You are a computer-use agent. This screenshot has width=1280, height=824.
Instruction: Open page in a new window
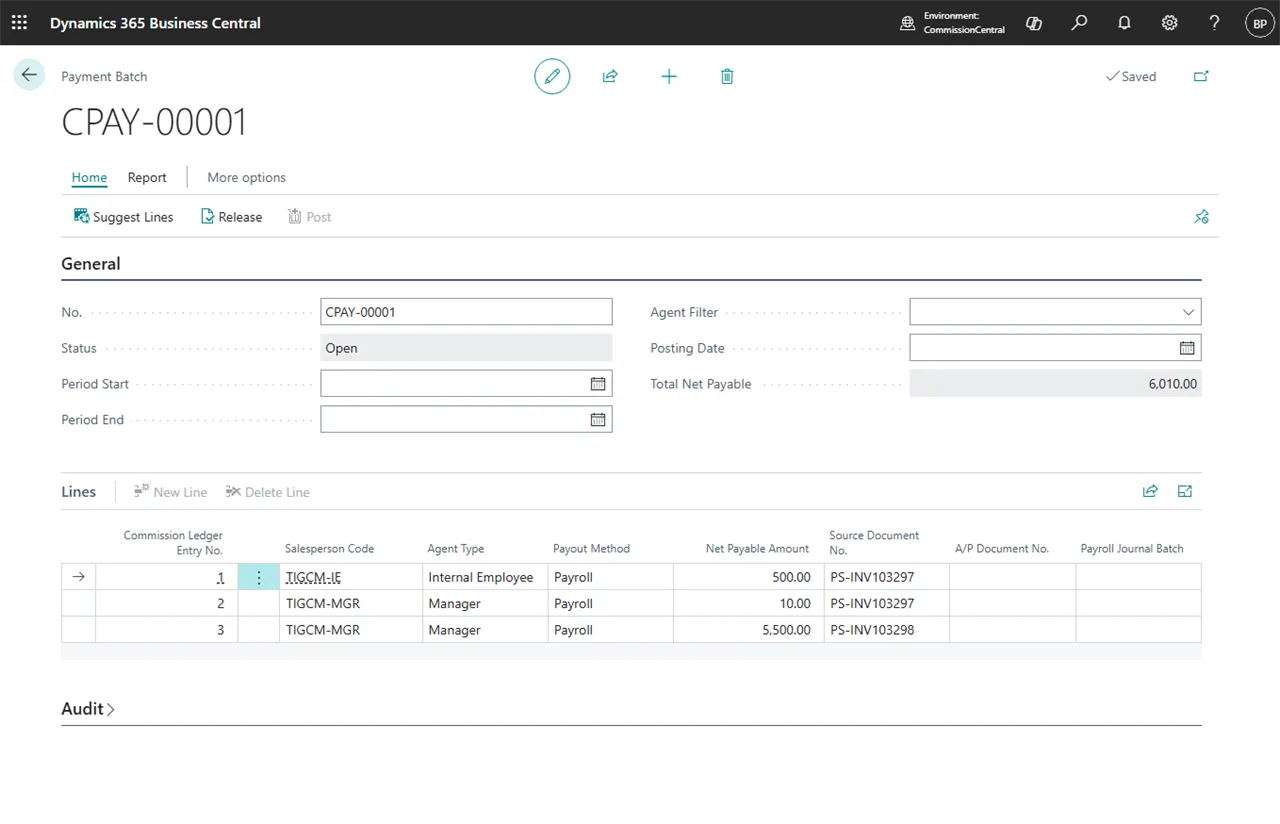(x=1201, y=76)
